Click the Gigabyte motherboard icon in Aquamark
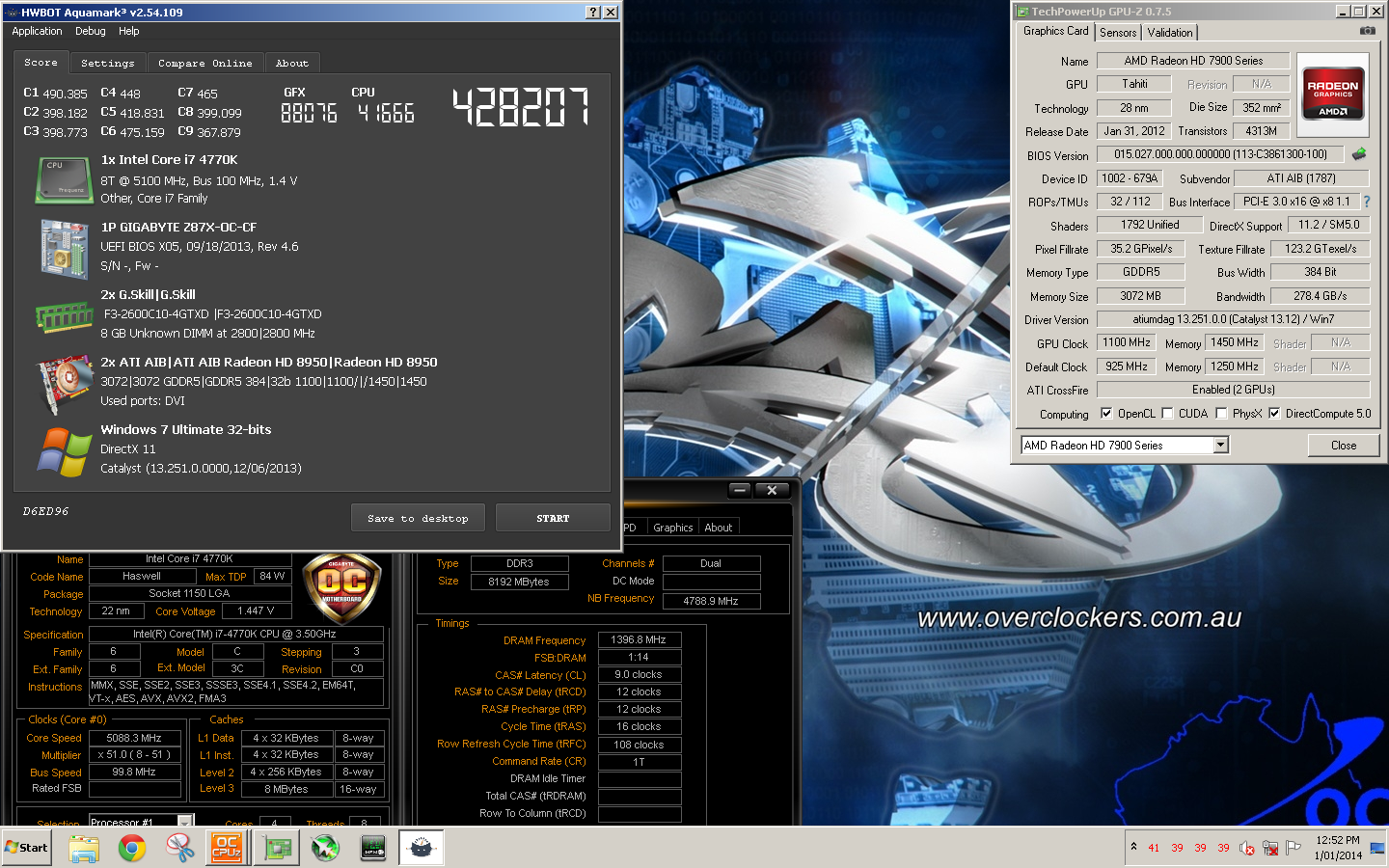 pos(64,249)
